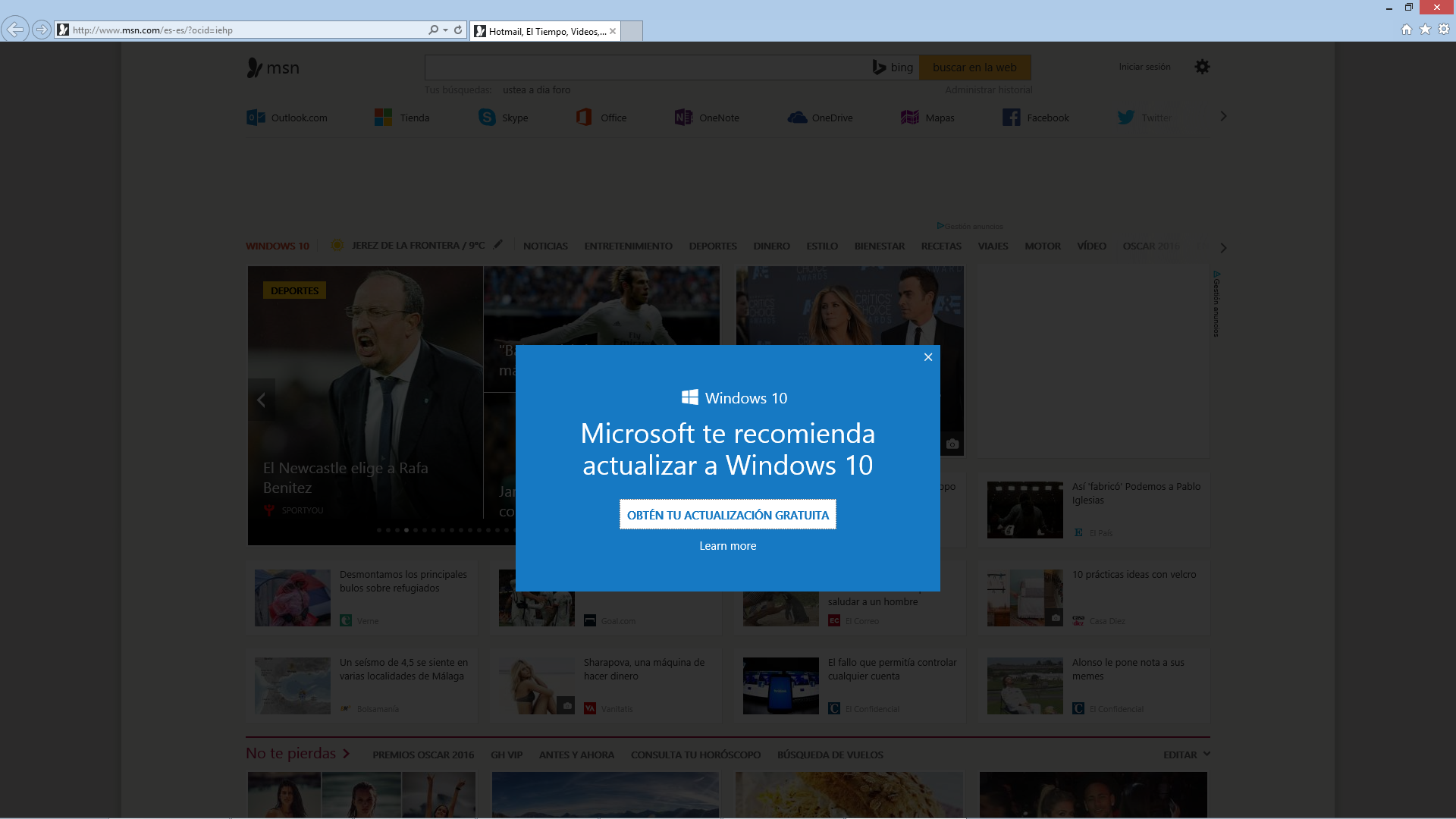Open Administrar historial link
Screen dimensions: 1456x819
988,89
